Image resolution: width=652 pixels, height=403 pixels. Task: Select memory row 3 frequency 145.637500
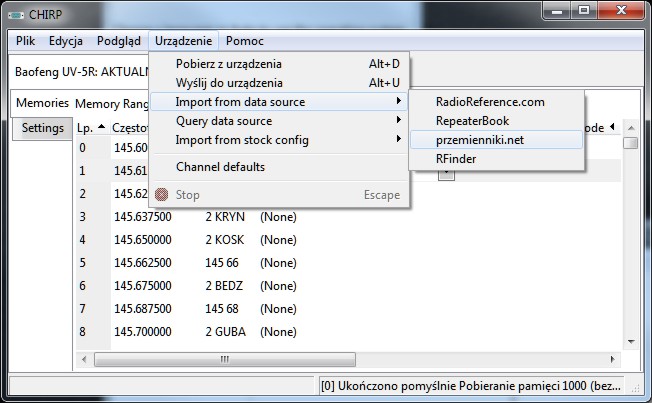[x=143, y=217]
